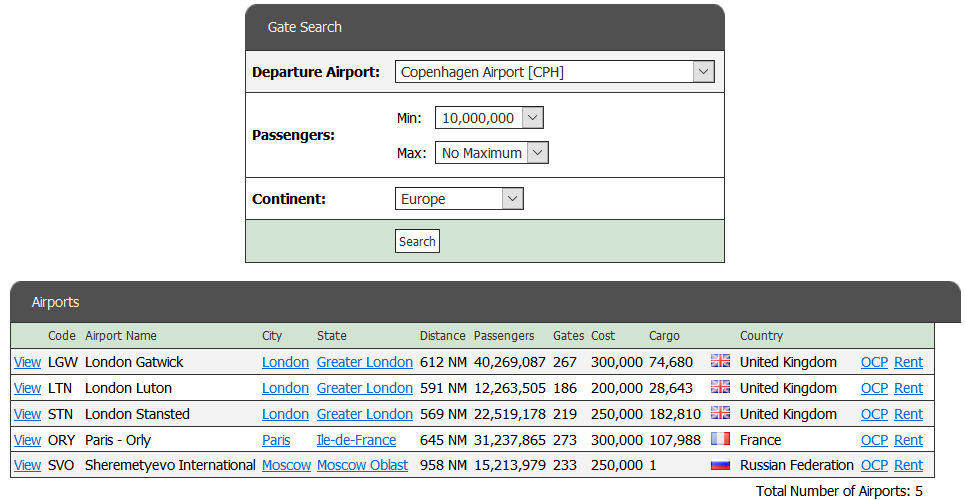965x500 pixels.
Task: Expand the Min passengers dropdown
Action: (x=489, y=118)
